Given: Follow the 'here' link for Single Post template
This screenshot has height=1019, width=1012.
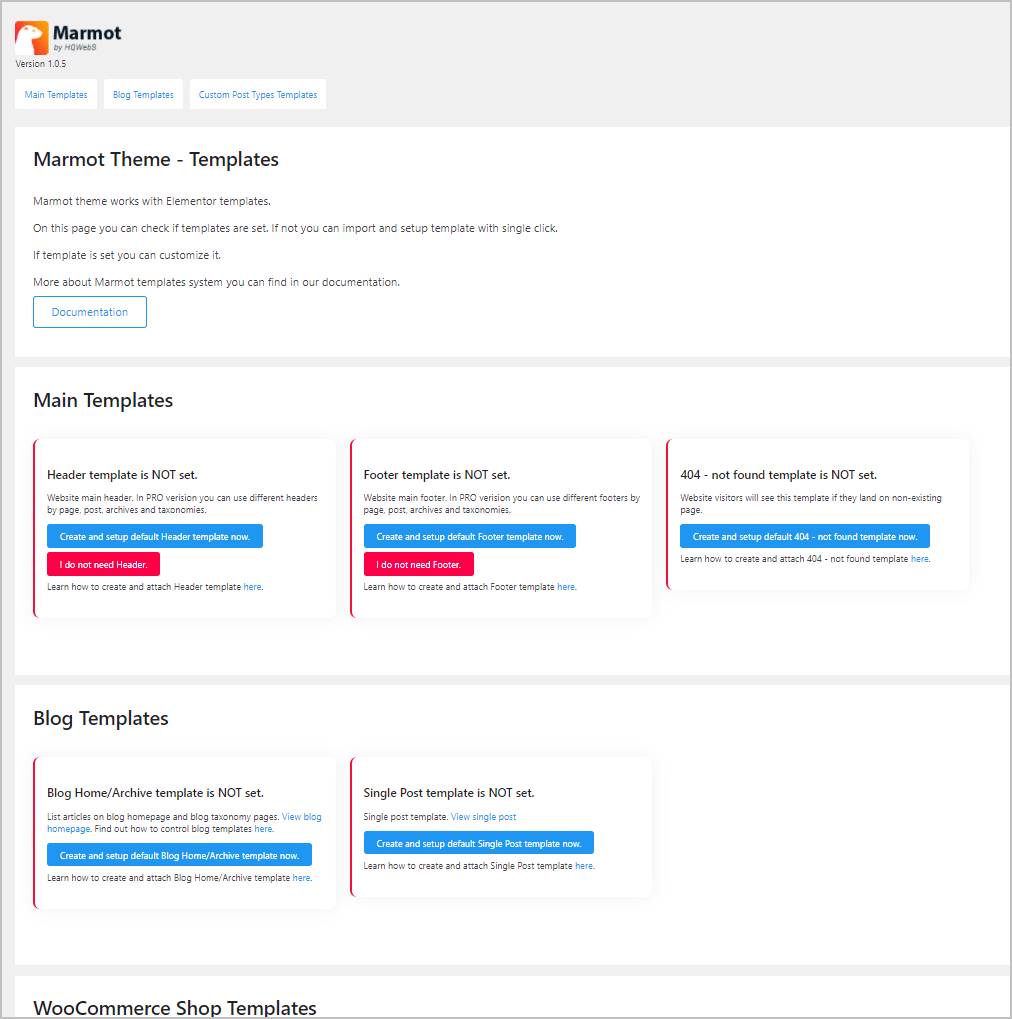Looking at the screenshot, I should [584, 866].
